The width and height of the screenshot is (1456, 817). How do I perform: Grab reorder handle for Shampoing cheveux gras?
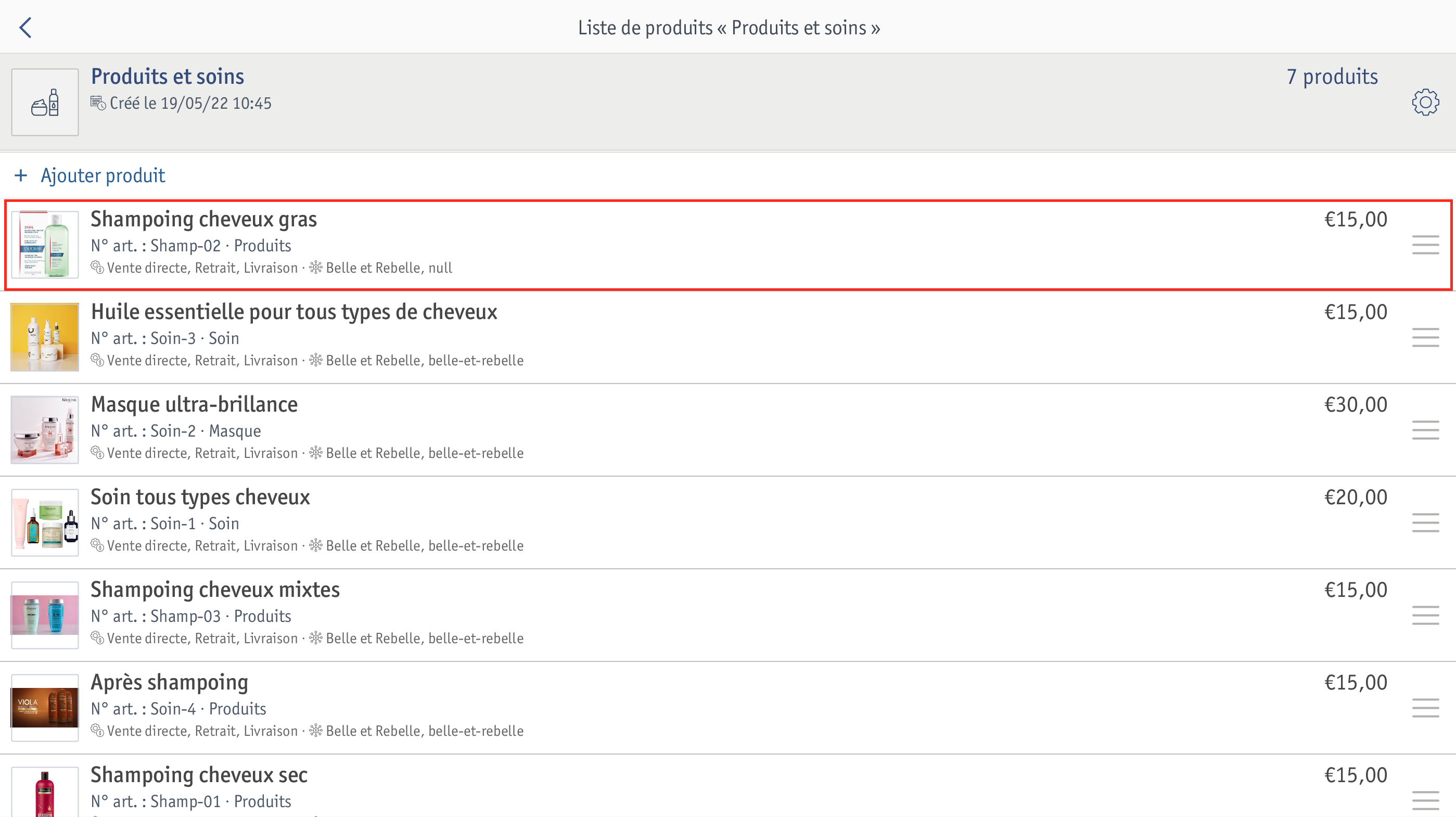point(1425,245)
